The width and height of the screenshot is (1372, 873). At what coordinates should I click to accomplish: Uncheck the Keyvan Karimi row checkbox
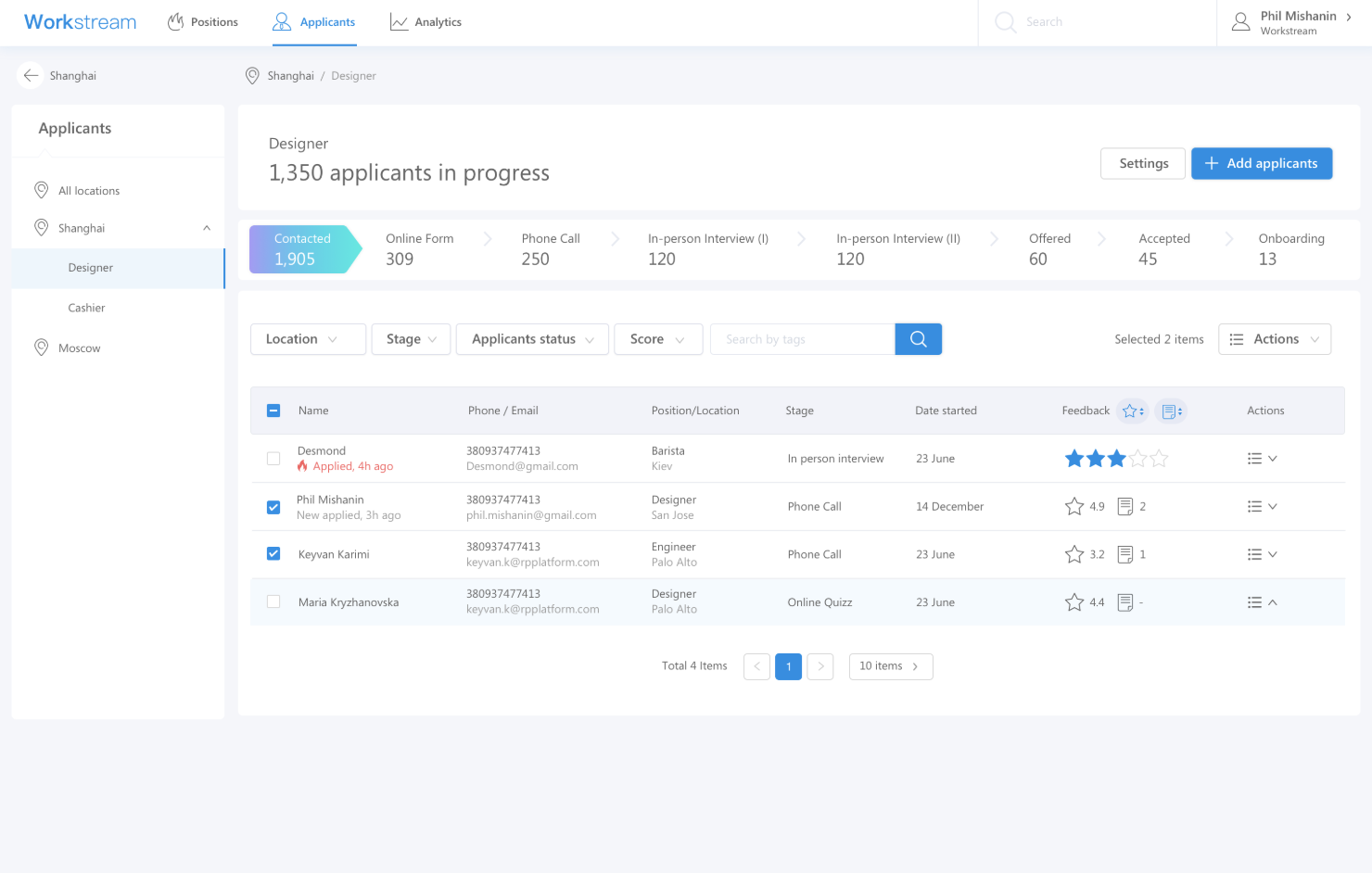[273, 554]
